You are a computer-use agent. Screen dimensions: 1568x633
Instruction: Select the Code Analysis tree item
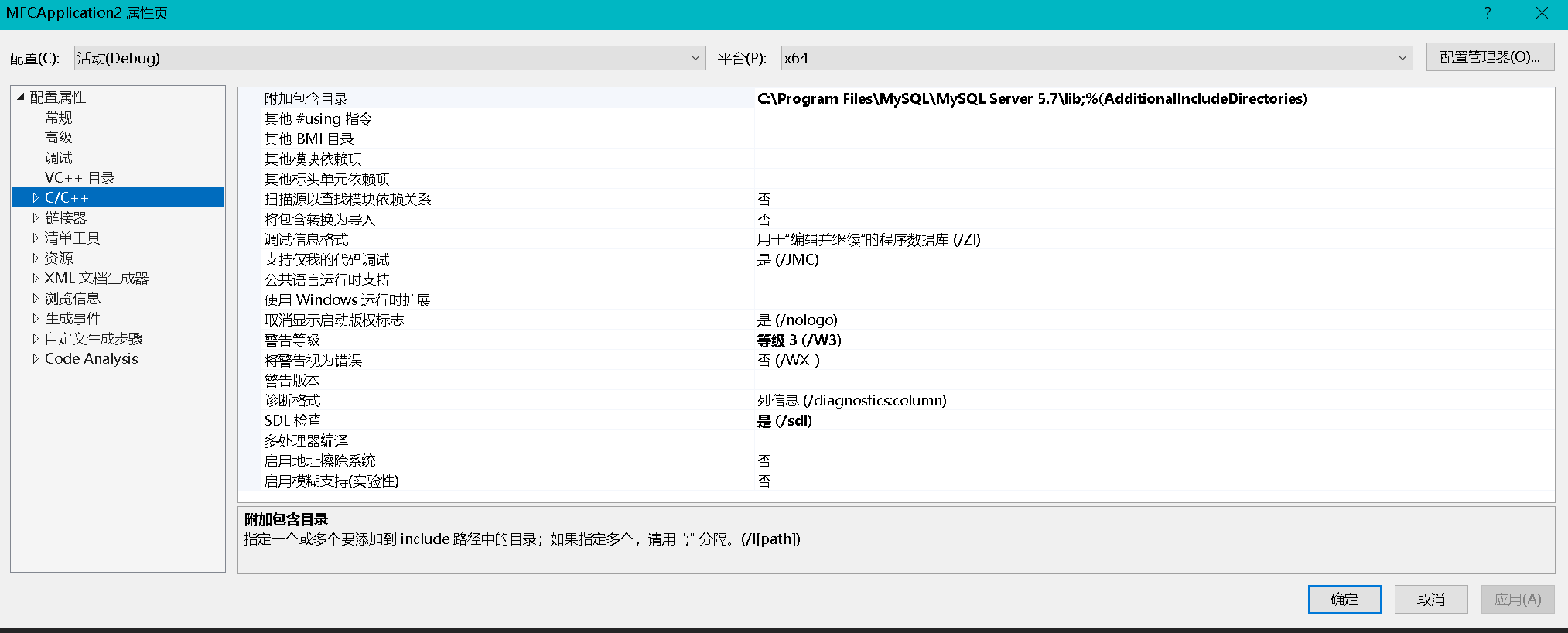click(x=91, y=359)
